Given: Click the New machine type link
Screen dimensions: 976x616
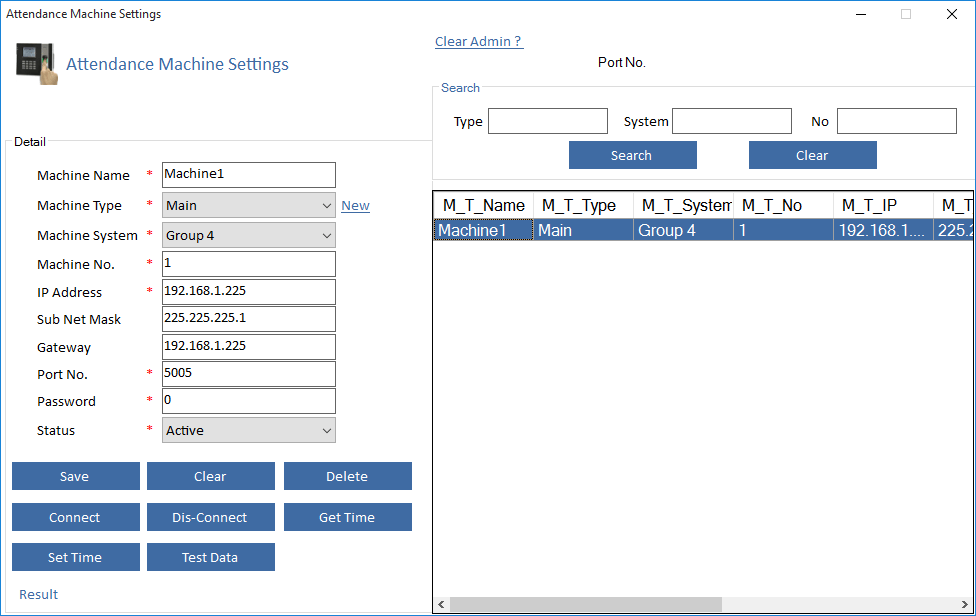Looking at the screenshot, I should [x=355, y=205].
